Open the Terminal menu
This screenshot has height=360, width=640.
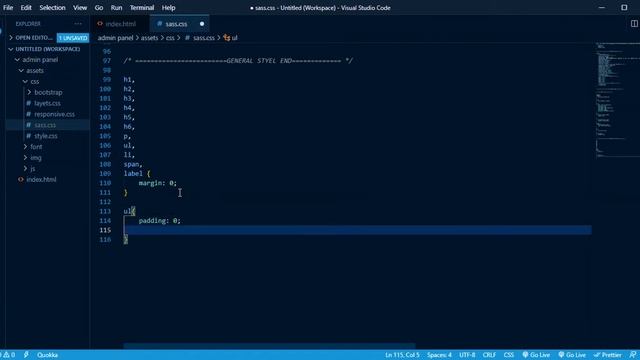(x=142, y=8)
